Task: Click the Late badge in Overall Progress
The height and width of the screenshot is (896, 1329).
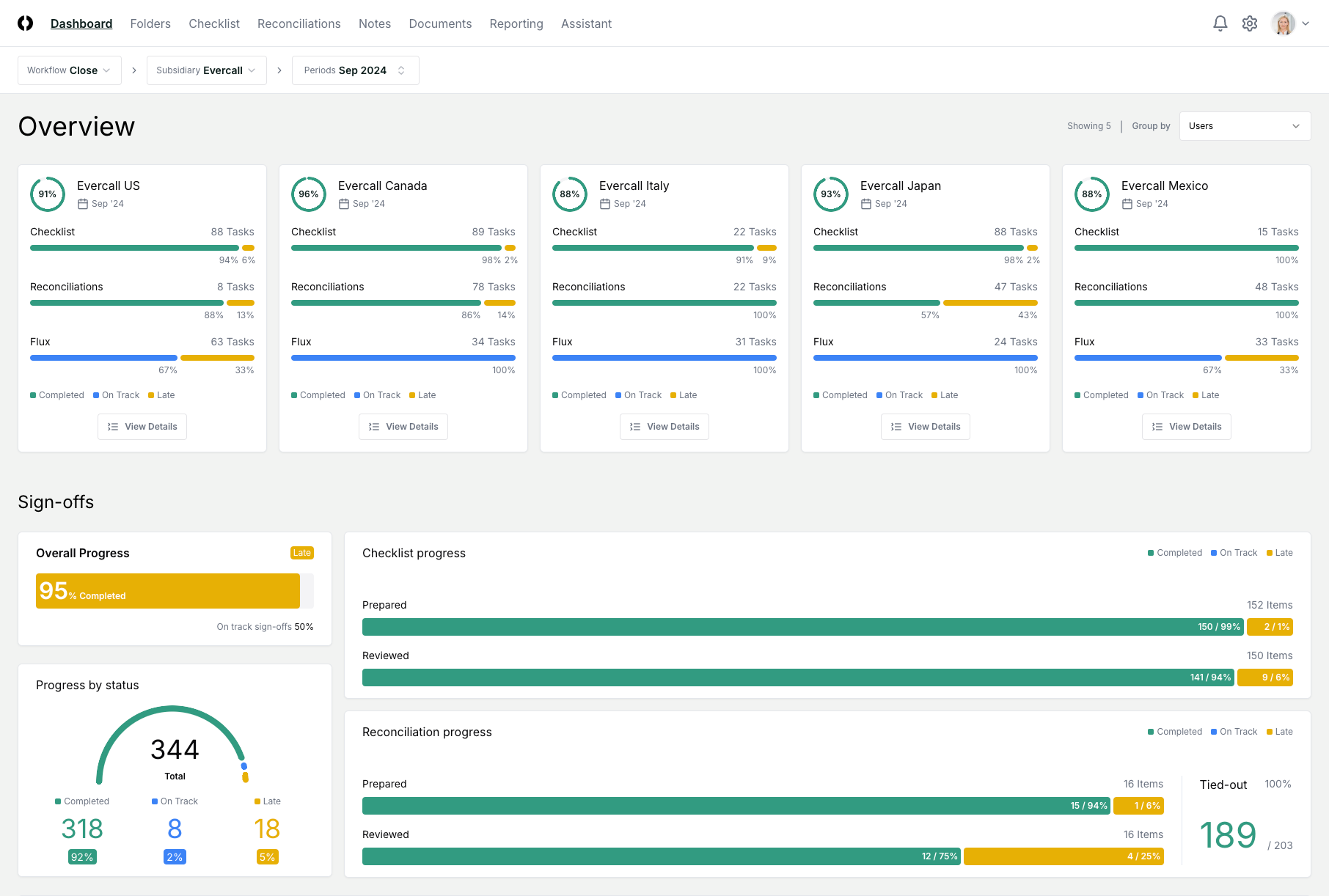Action: pyautogui.click(x=302, y=553)
